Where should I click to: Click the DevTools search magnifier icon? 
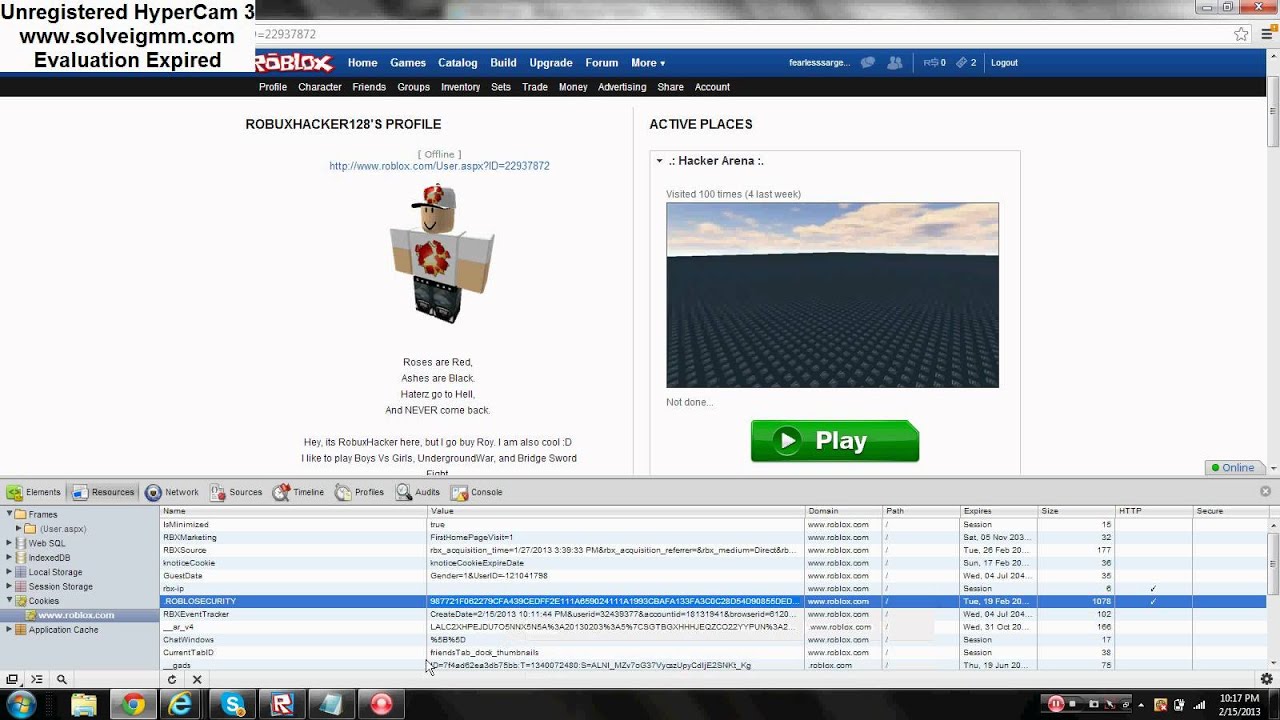(x=62, y=679)
